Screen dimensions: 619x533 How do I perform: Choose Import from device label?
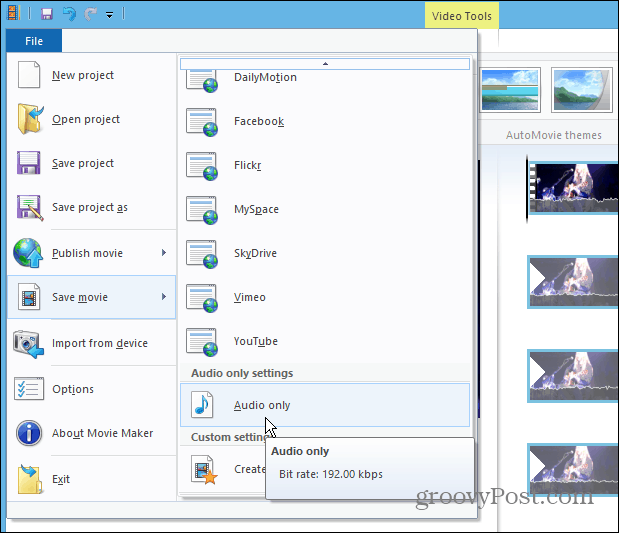click(x=100, y=343)
